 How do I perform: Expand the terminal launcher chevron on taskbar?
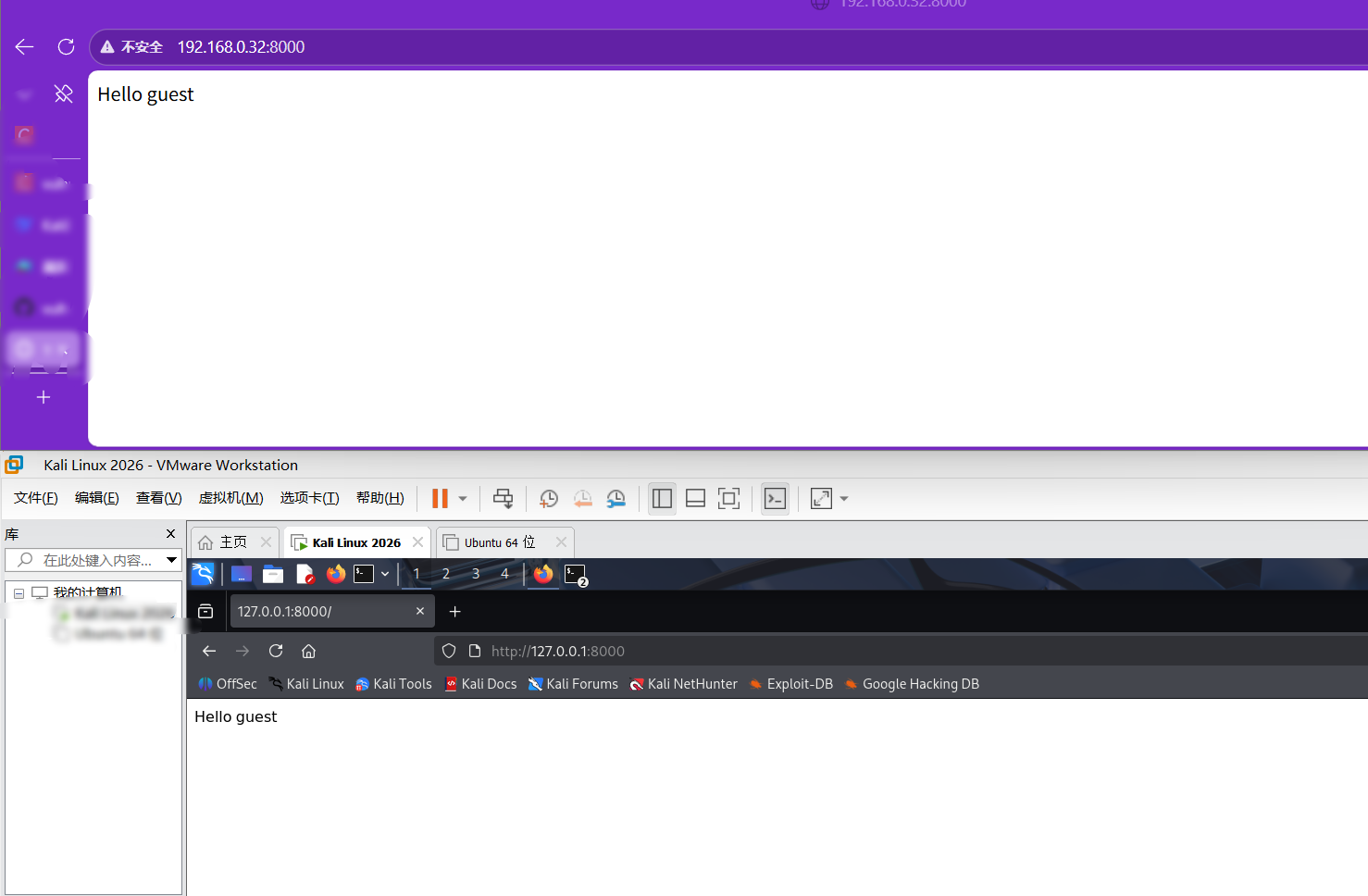385,574
